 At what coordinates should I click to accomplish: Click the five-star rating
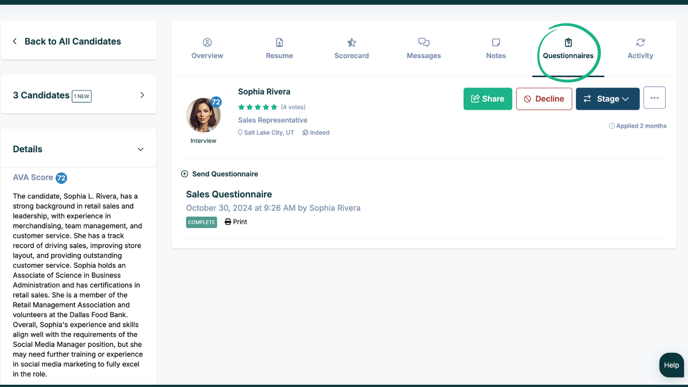click(258, 107)
